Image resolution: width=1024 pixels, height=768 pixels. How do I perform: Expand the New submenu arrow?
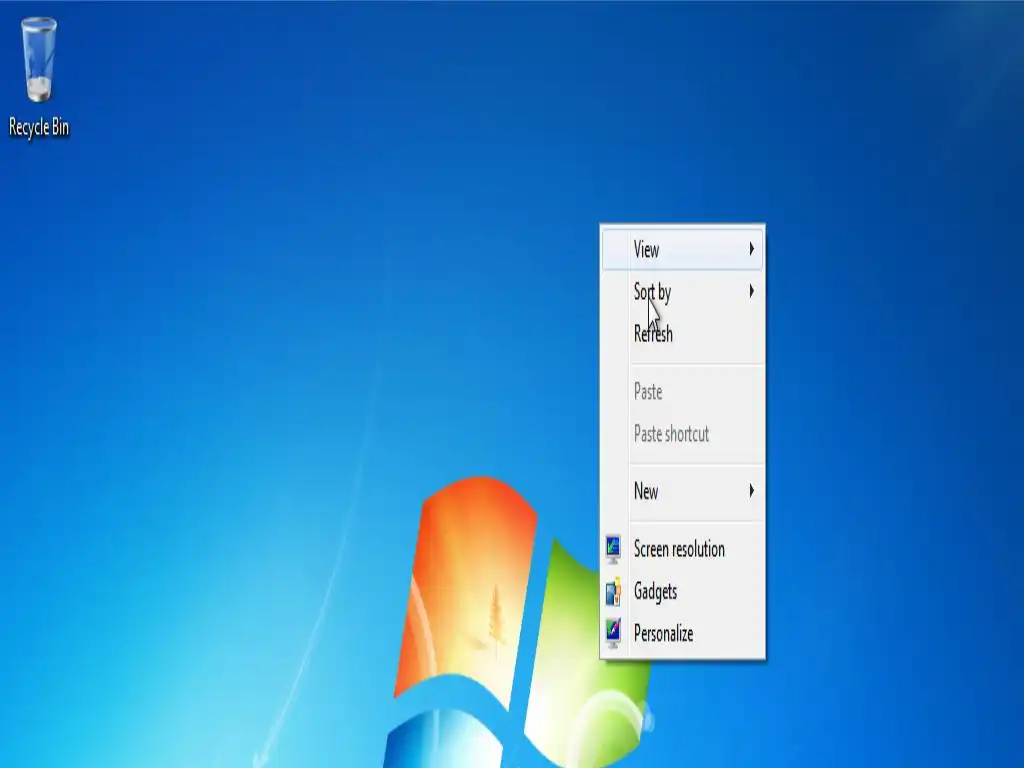tap(752, 491)
